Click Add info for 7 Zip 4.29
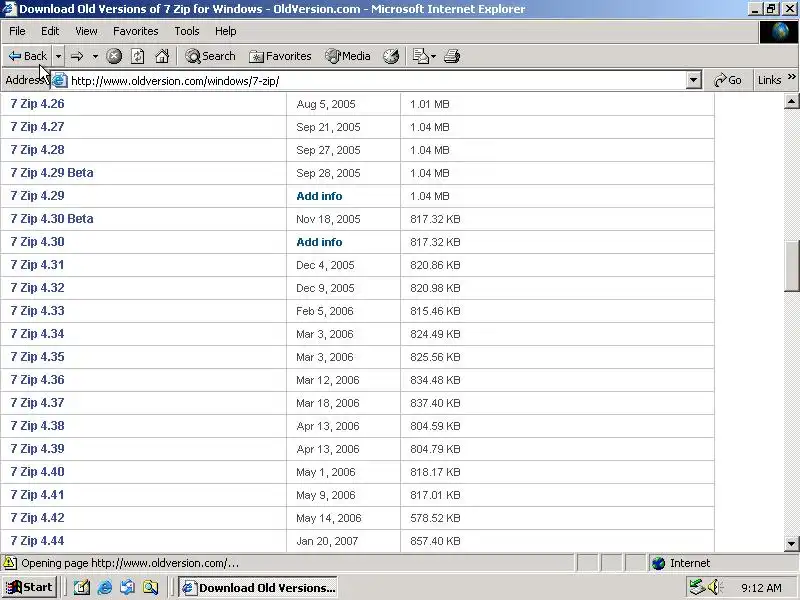The width and height of the screenshot is (800, 600). click(319, 196)
